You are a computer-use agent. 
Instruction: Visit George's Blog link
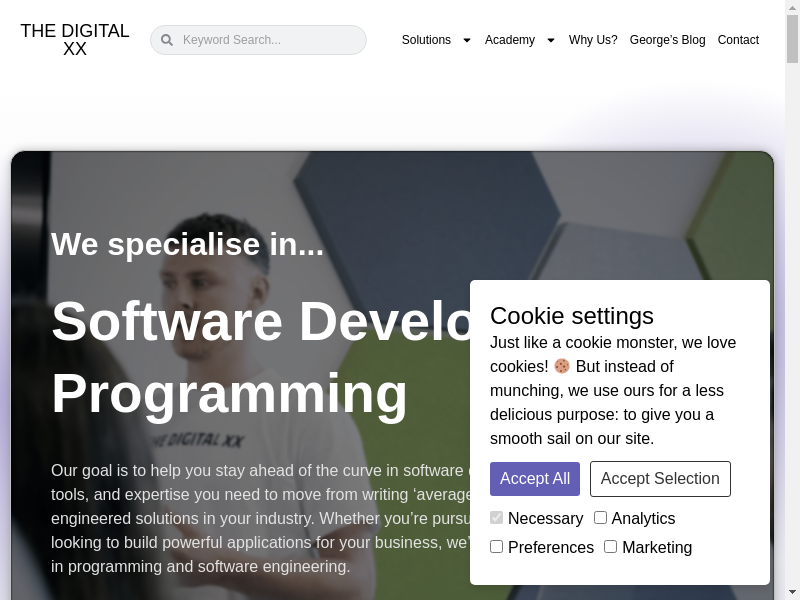tap(667, 40)
